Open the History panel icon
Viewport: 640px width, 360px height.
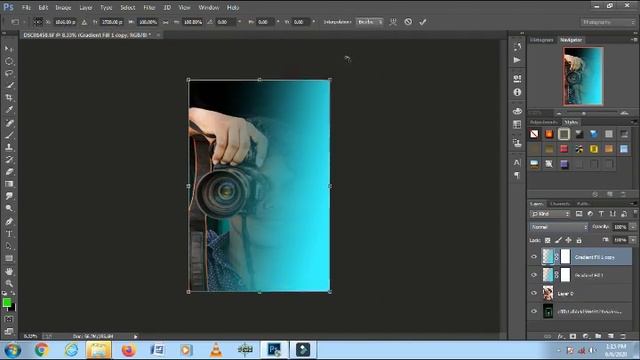[517, 47]
